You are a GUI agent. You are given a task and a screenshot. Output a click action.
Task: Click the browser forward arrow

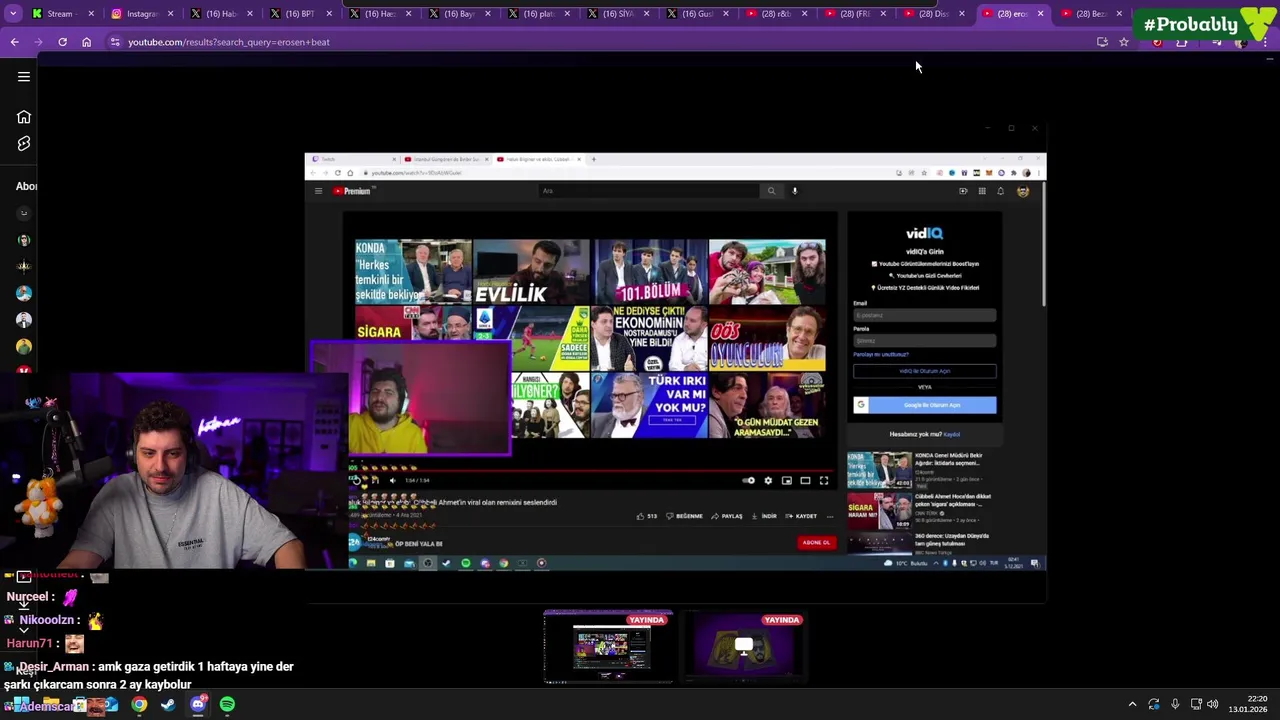38,42
